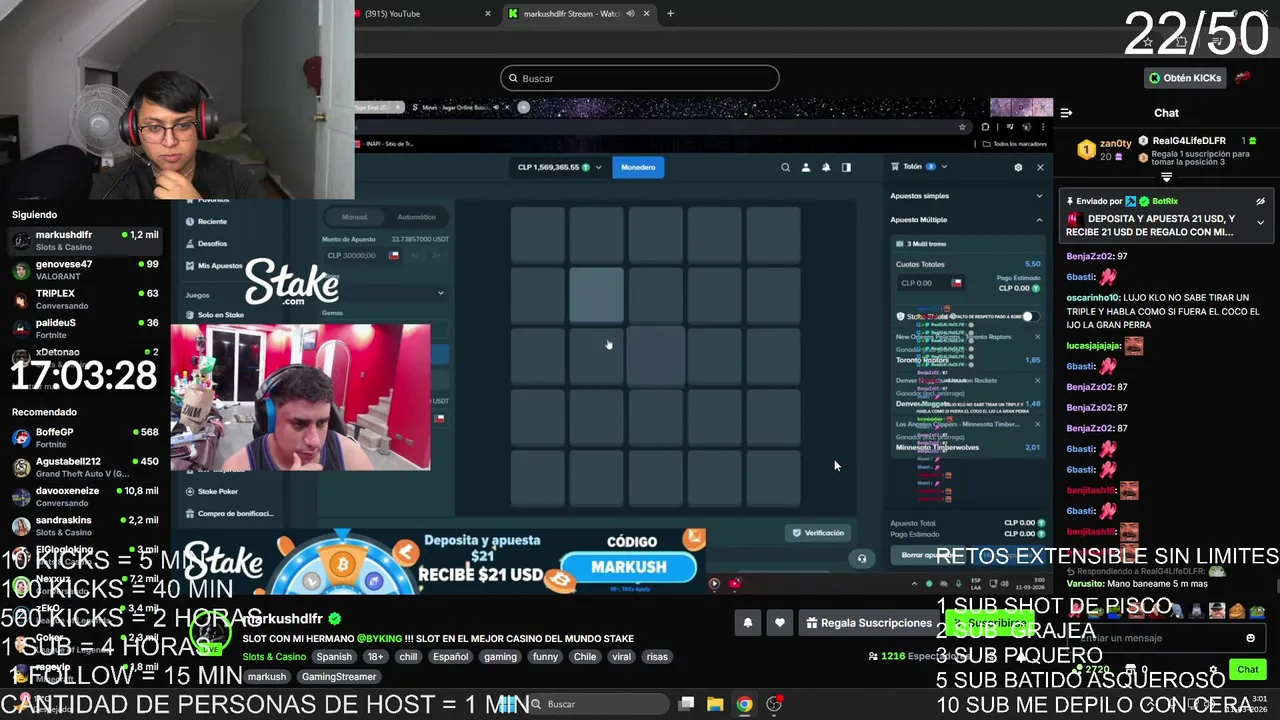This screenshot has height=720, width=1280.
Task: Remove the Minnesota Timberwolves bet selection
Action: [1037, 424]
